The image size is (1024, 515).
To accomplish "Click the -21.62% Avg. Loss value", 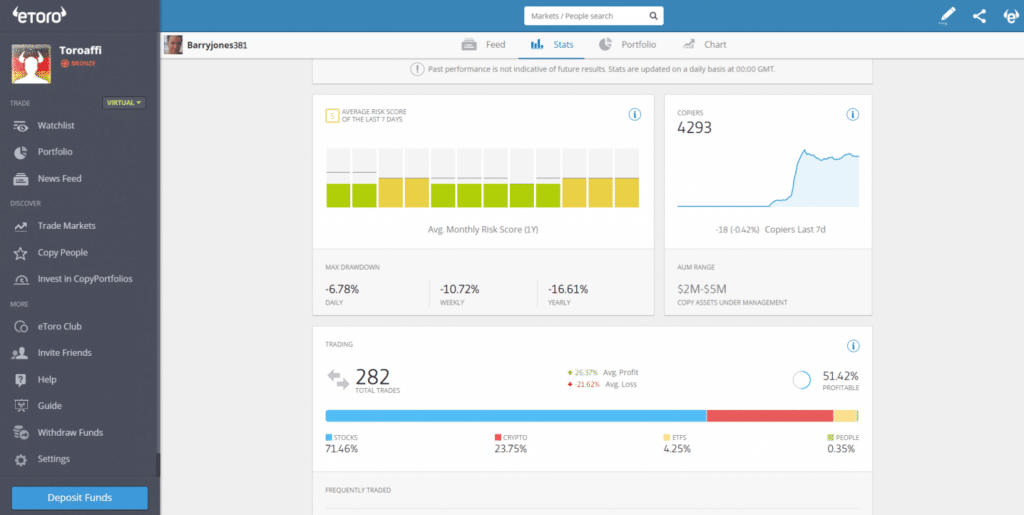I will tap(587, 384).
